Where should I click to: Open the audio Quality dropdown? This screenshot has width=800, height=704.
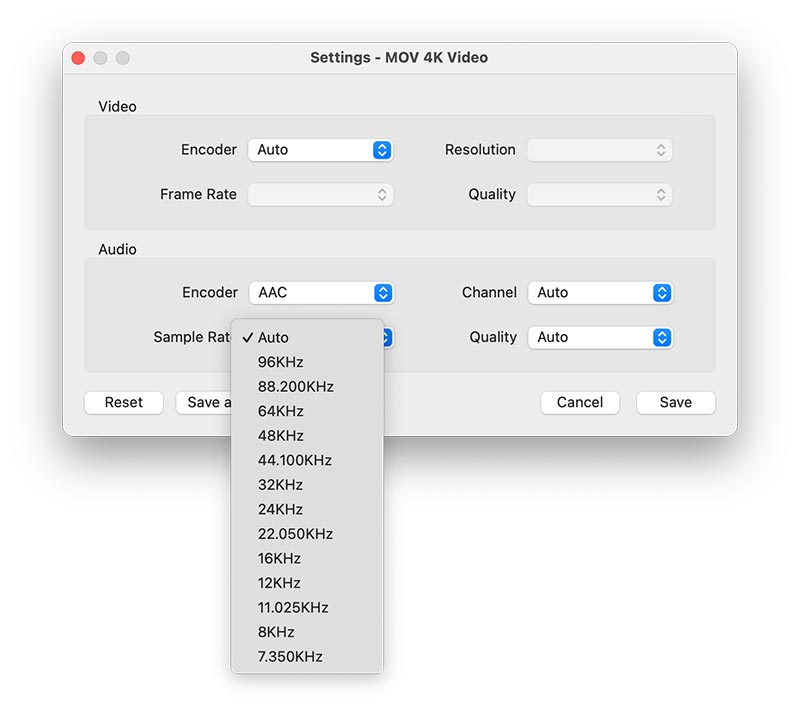(599, 337)
